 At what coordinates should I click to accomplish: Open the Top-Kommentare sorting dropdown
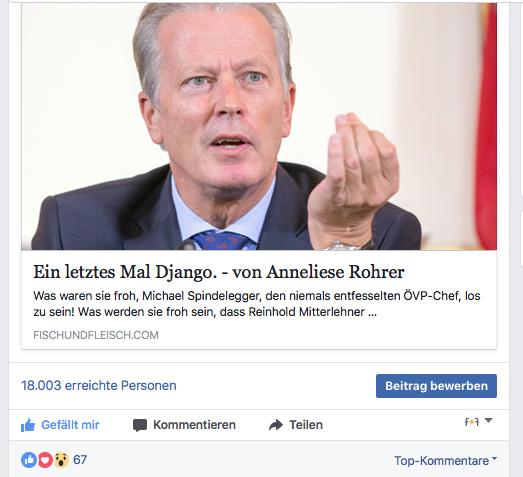point(446,461)
